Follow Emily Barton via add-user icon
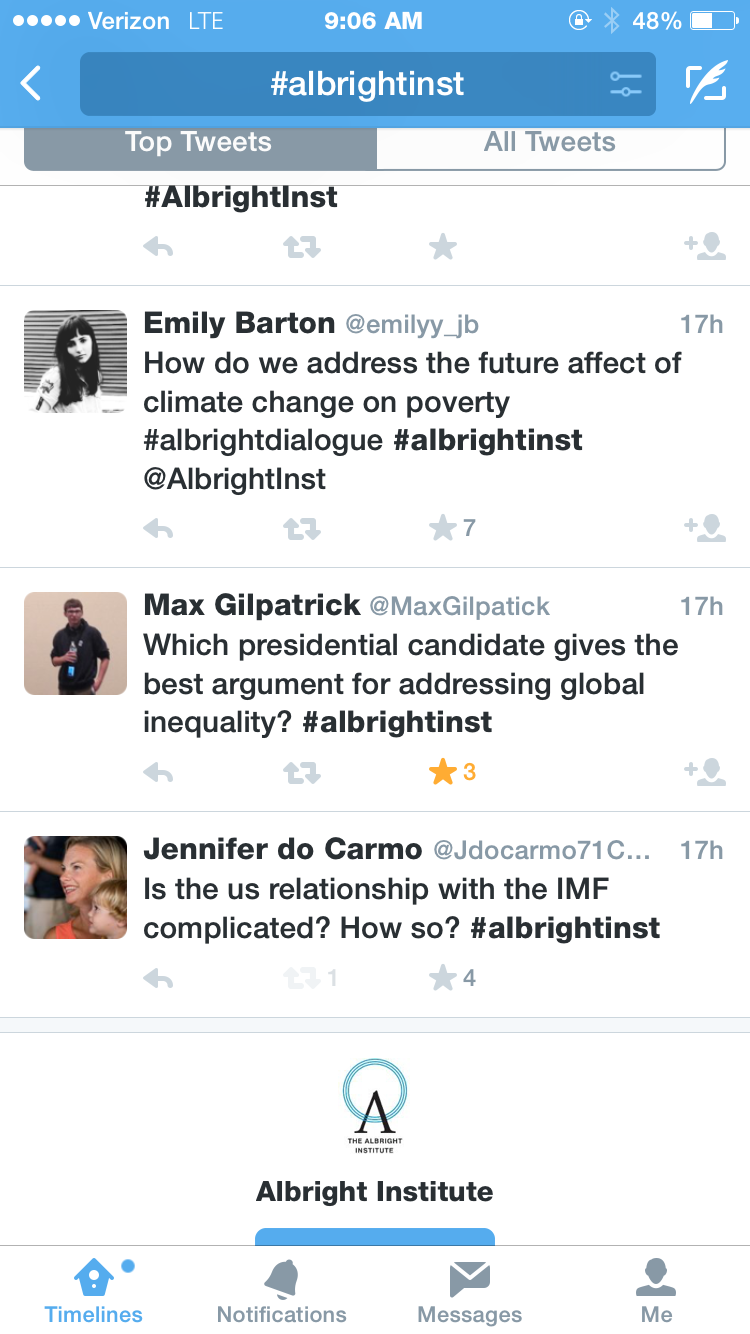 pos(705,528)
